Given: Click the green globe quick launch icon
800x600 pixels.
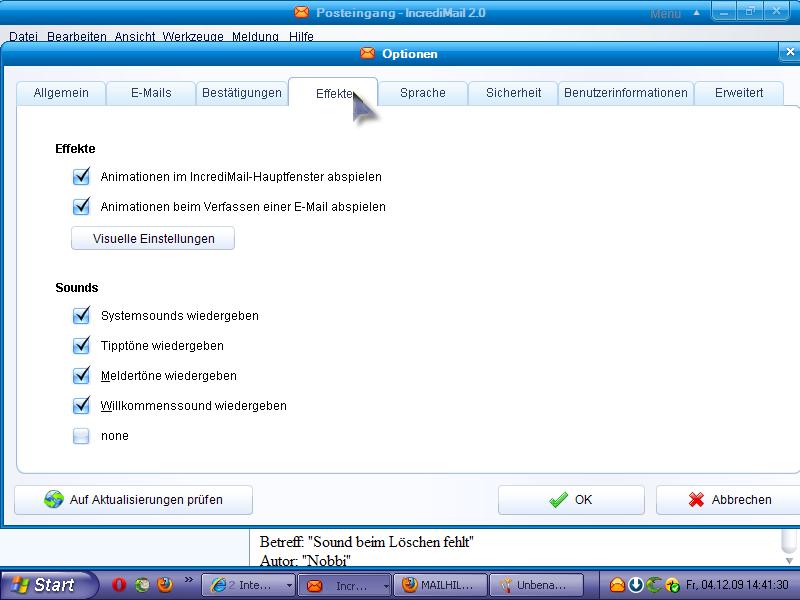Looking at the screenshot, I should coord(142,585).
